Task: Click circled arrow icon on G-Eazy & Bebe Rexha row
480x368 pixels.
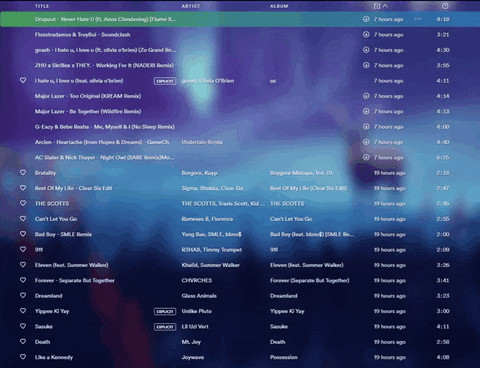Action: coord(366,127)
